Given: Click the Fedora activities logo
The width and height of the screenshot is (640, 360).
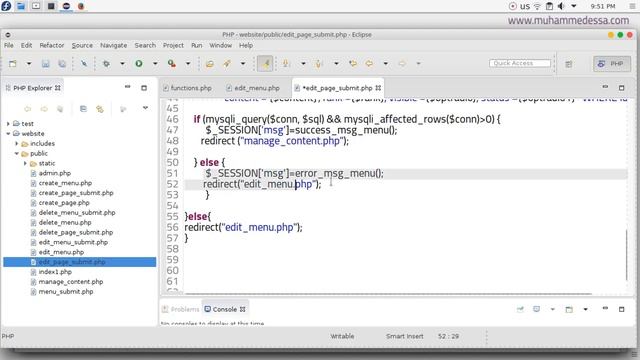Looking at the screenshot, I should pos(6,6).
